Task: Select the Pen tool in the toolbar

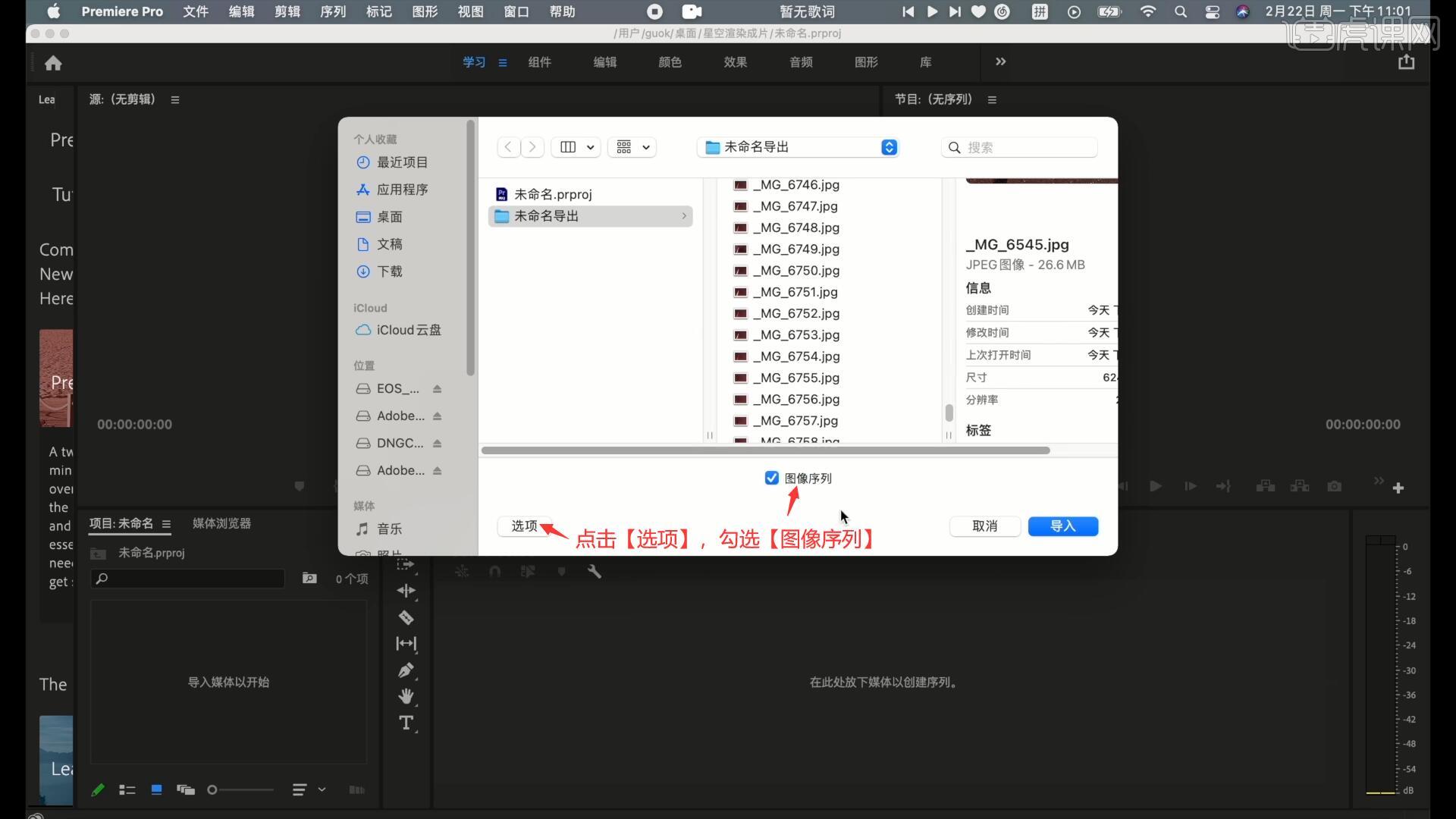Action: 406,670
